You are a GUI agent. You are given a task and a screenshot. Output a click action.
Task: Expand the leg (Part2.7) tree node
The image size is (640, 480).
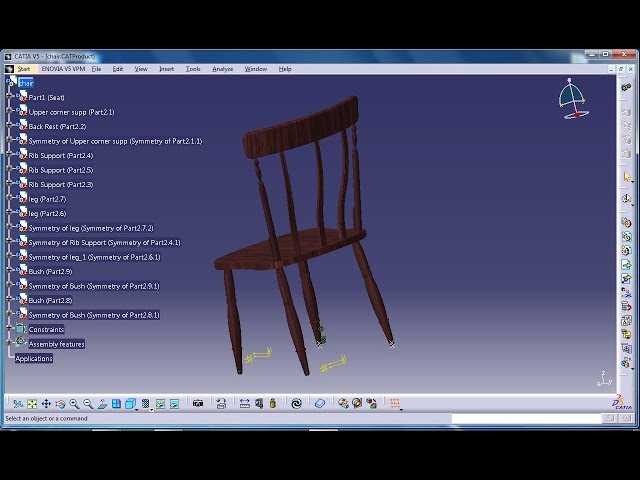coord(9,199)
